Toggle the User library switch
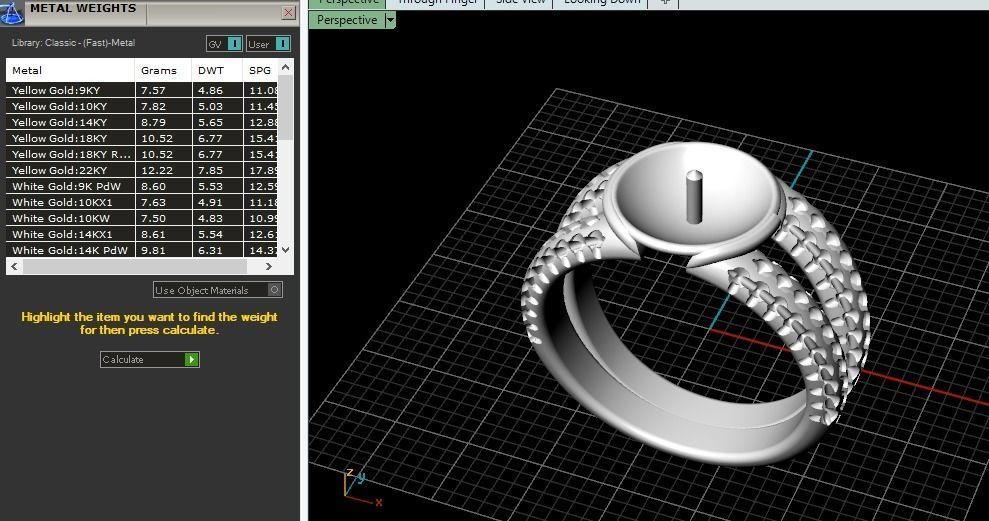 (269, 44)
